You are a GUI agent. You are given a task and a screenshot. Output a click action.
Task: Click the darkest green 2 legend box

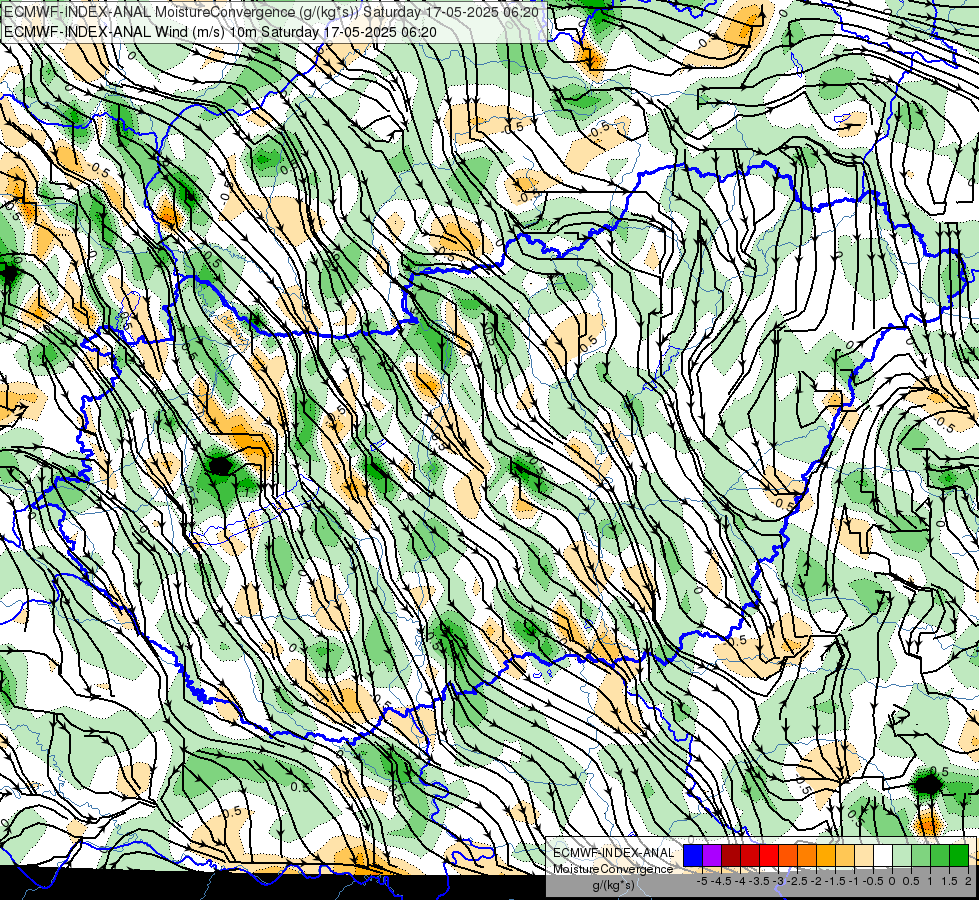pyautogui.click(x=959, y=856)
